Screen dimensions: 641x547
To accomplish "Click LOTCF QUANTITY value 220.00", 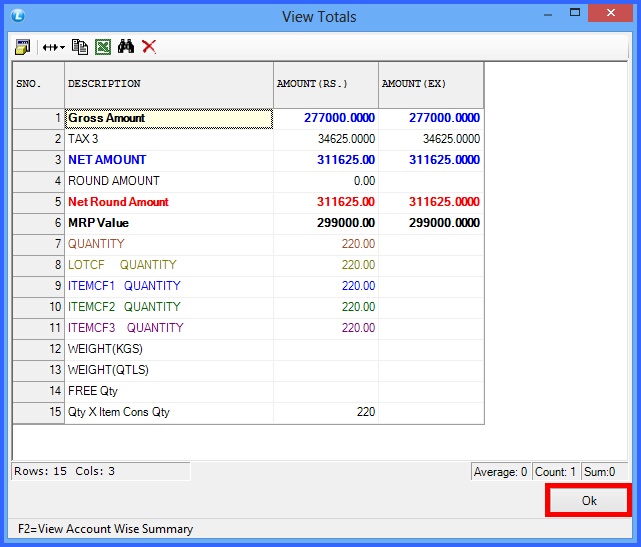I will (x=326, y=265).
